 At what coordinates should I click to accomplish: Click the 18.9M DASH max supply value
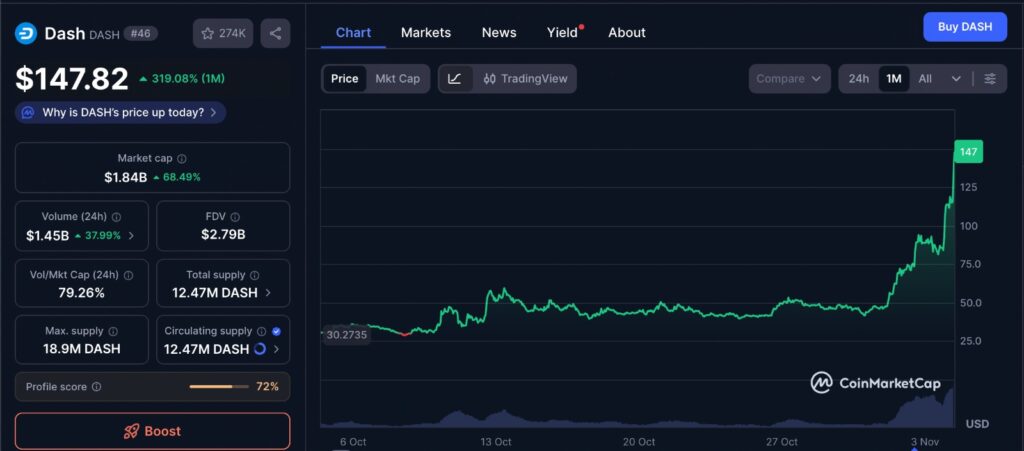click(x=82, y=349)
